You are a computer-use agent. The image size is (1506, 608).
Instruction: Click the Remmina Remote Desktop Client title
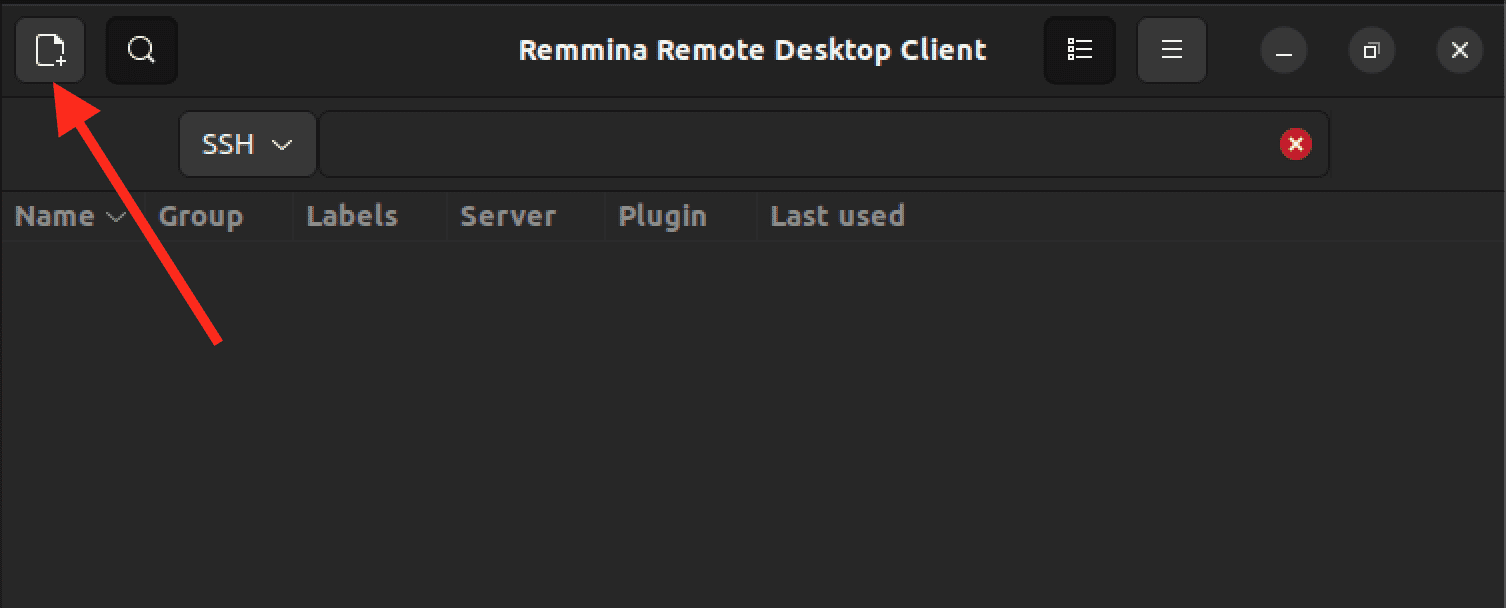click(x=752, y=50)
